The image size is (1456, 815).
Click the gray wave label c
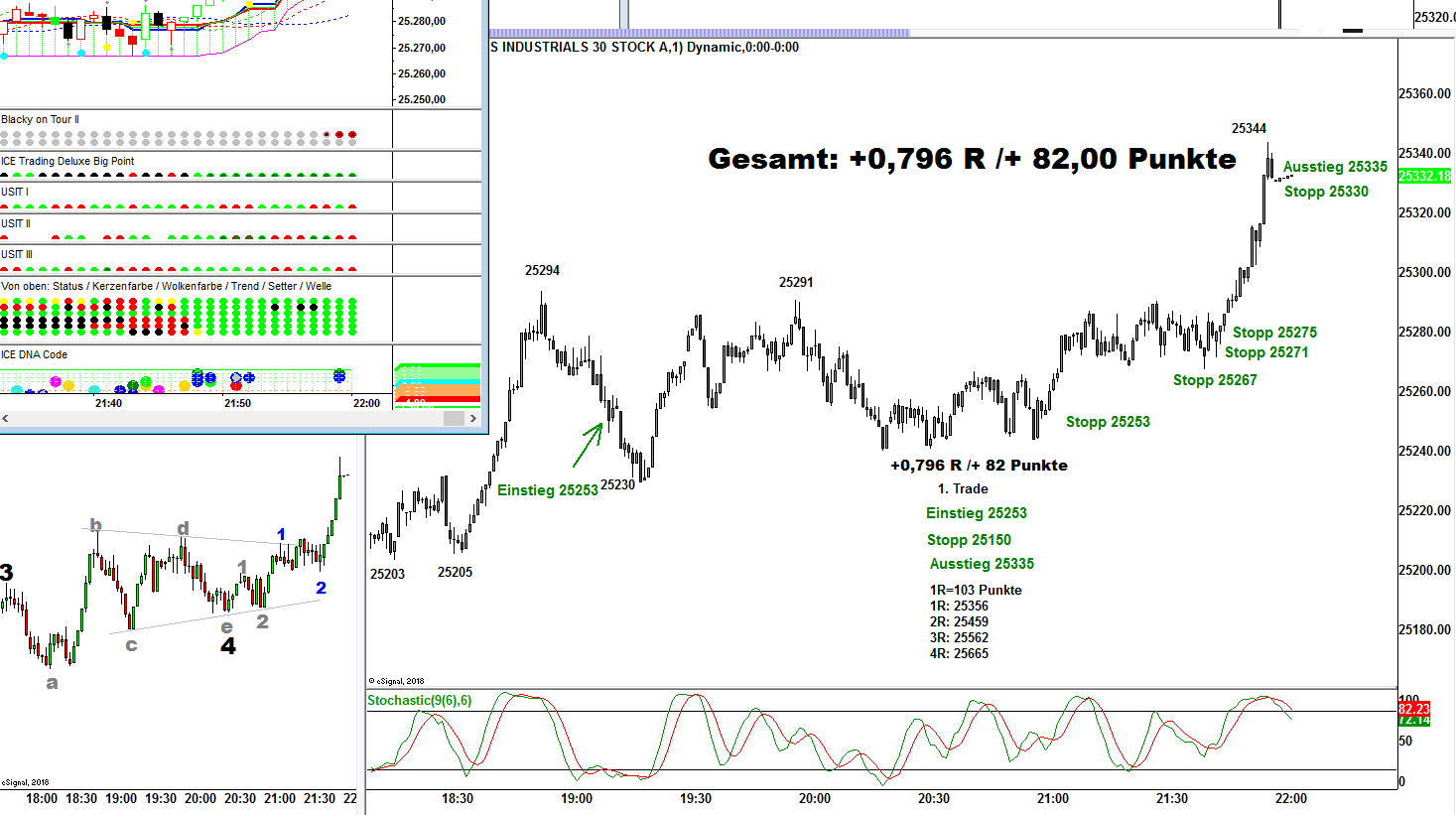(x=131, y=645)
